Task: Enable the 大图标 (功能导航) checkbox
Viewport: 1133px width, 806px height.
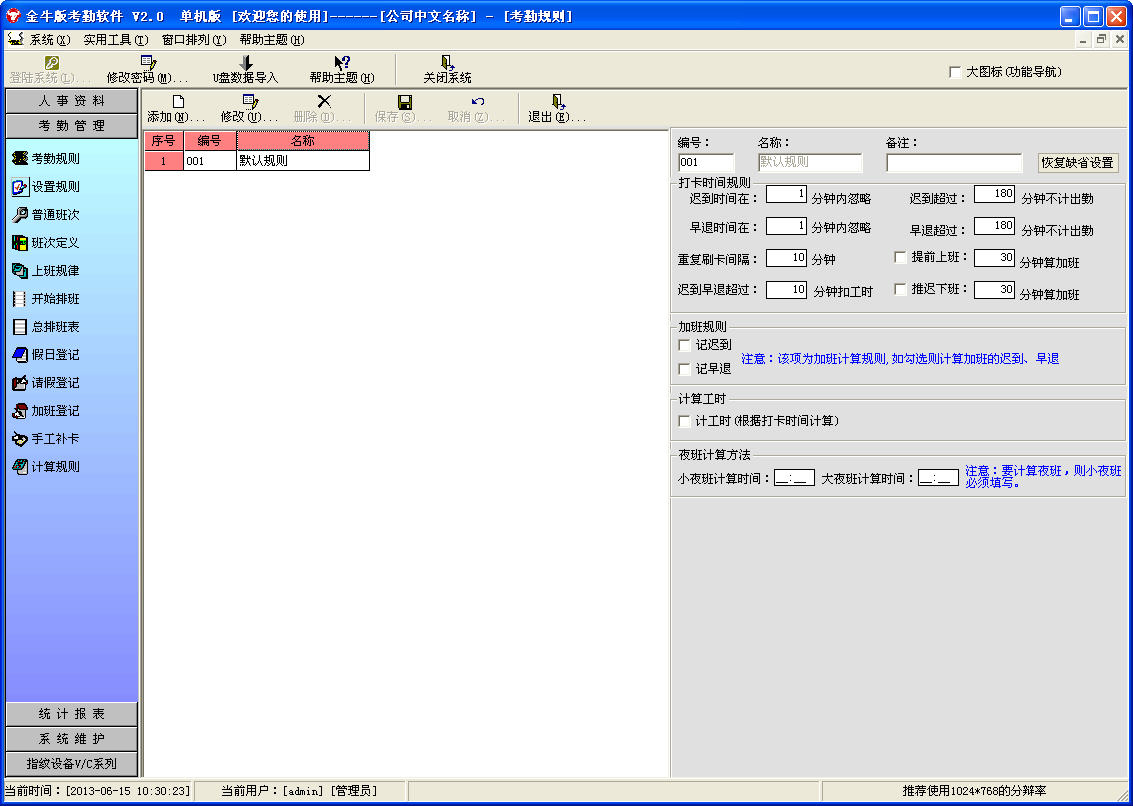Action: (955, 72)
